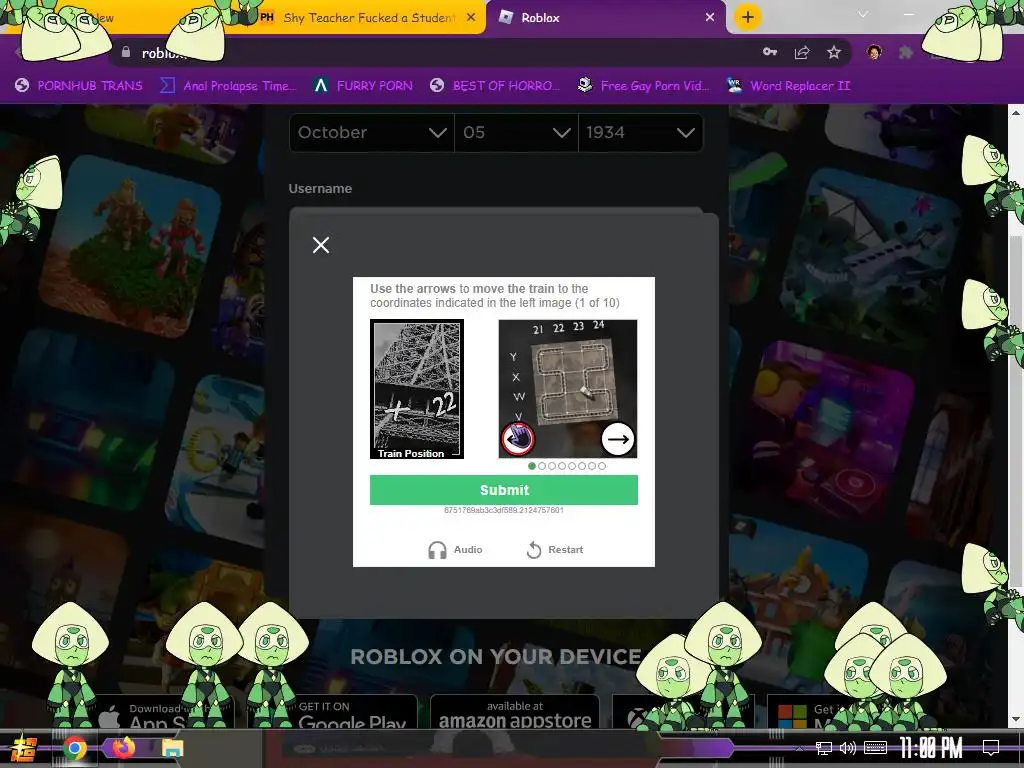This screenshot has width=1024, height=768.
Task: Click the Get it on Google Play badge
Action: click(351, 712)
